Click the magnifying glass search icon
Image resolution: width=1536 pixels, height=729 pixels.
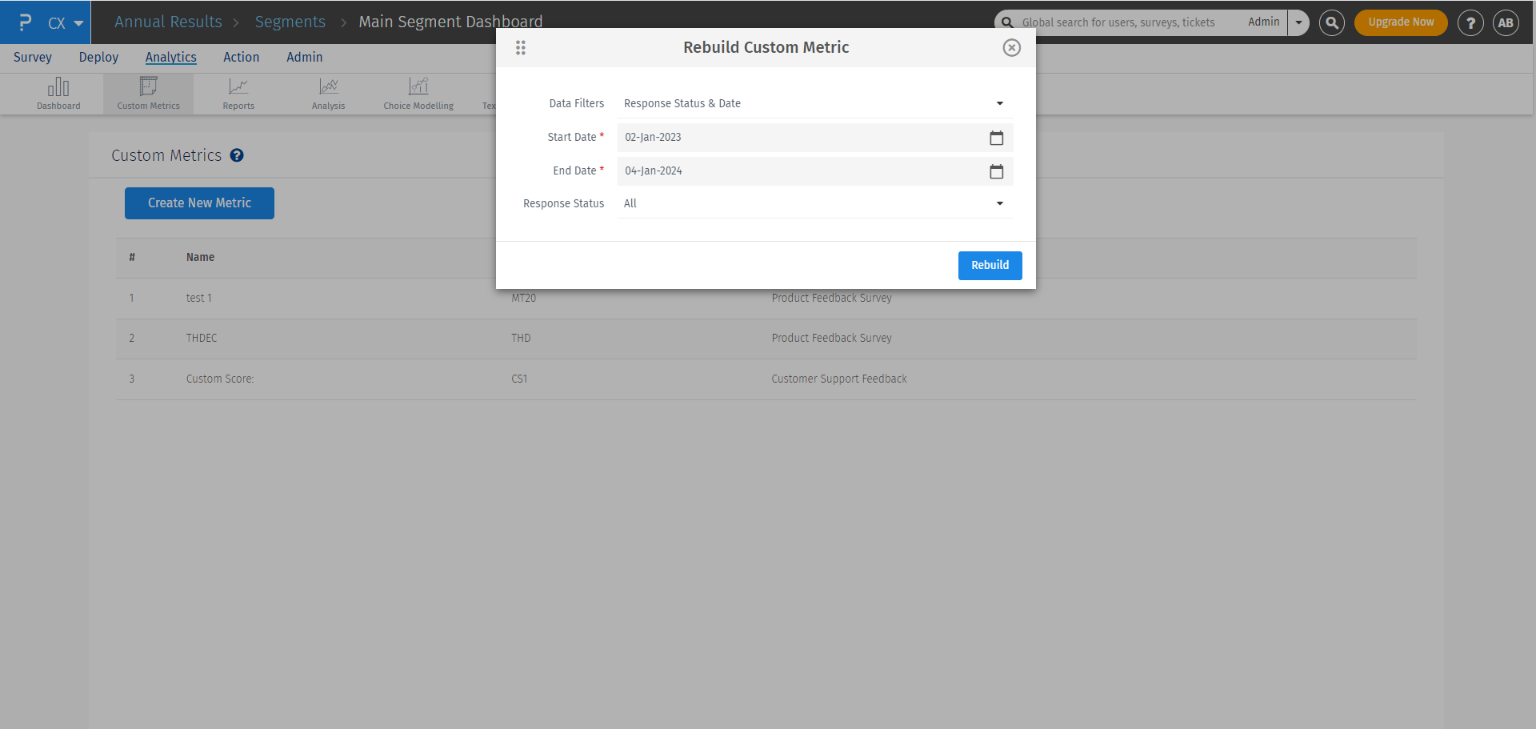click(1331, 22)
